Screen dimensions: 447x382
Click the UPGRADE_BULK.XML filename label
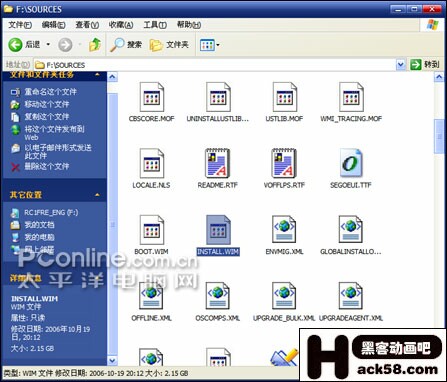(284, 318)
